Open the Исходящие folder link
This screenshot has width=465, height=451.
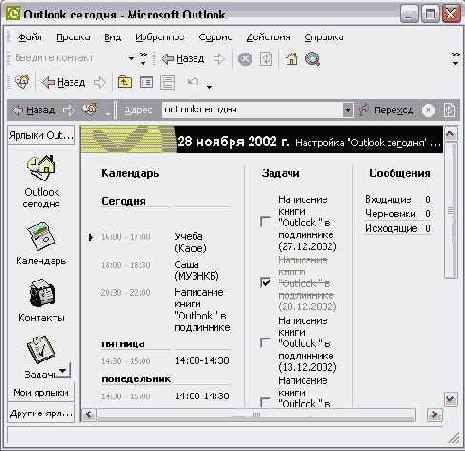[391, 228]
